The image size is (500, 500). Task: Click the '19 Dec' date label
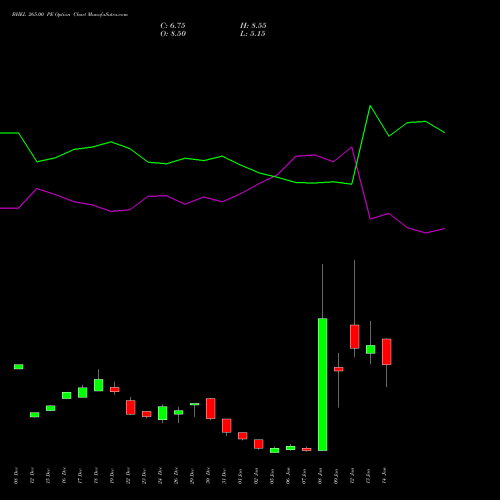click(x=112, y=476)
